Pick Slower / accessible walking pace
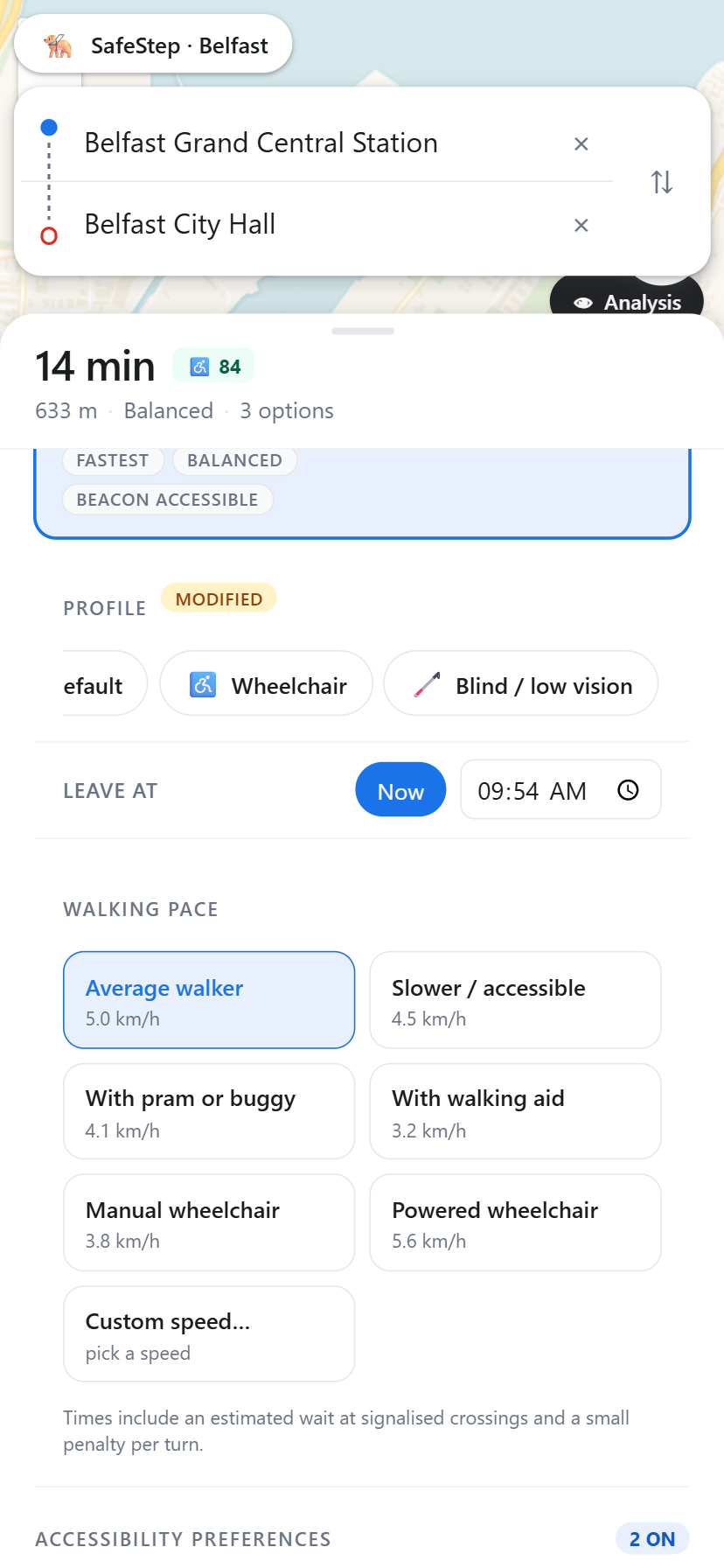 (515, 1000)
